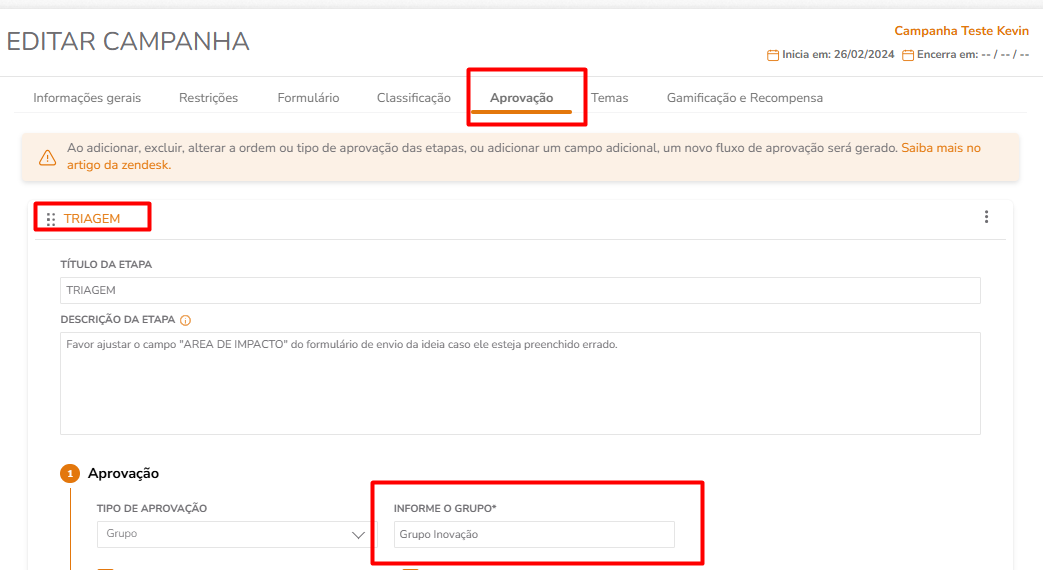The height and width of the screenshot is (570, 1043).
Task: Focus the Título da etapa input field
Action: click(x=520, y=290)
